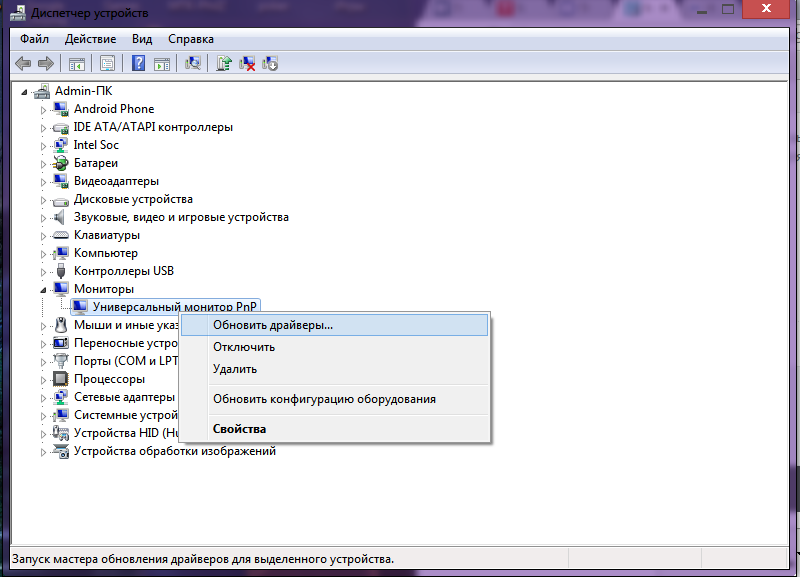The image size is (800, 577).
Task: Choose Обновить драйверы in context menu
Action: tap(273, 325)
